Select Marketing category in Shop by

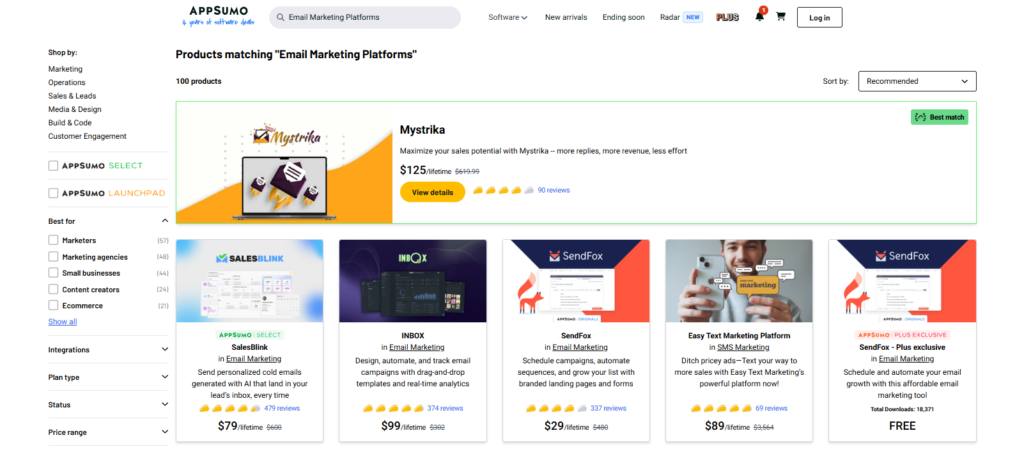click(65, 69)
